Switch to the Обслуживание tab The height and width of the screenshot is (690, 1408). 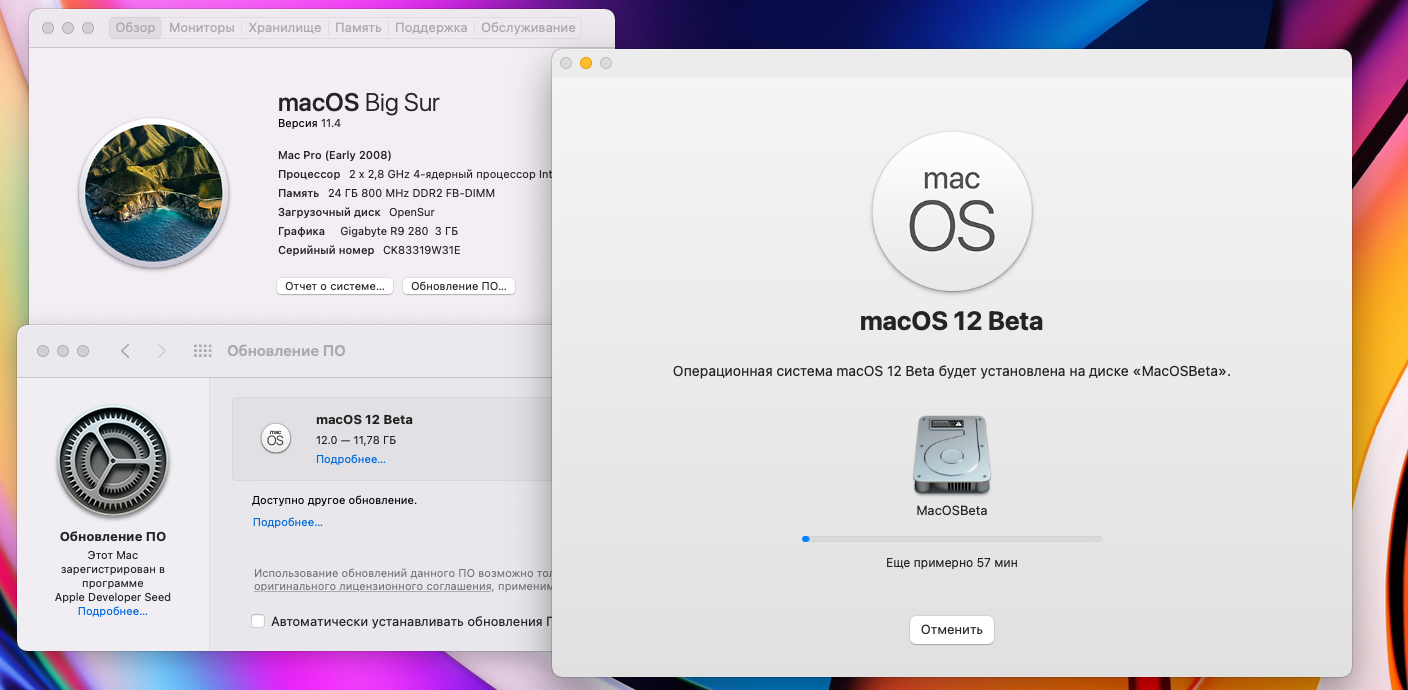528,28
